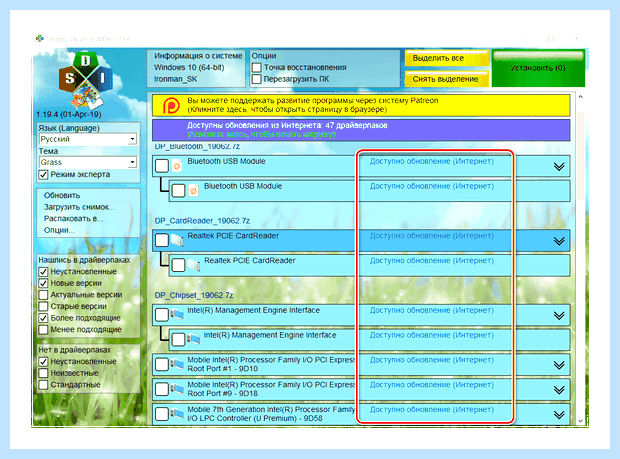Click top Intel Management Engine Interface device icon
Image resolution: width=620 pixels, height=459 pixels.
click(177, 315)
